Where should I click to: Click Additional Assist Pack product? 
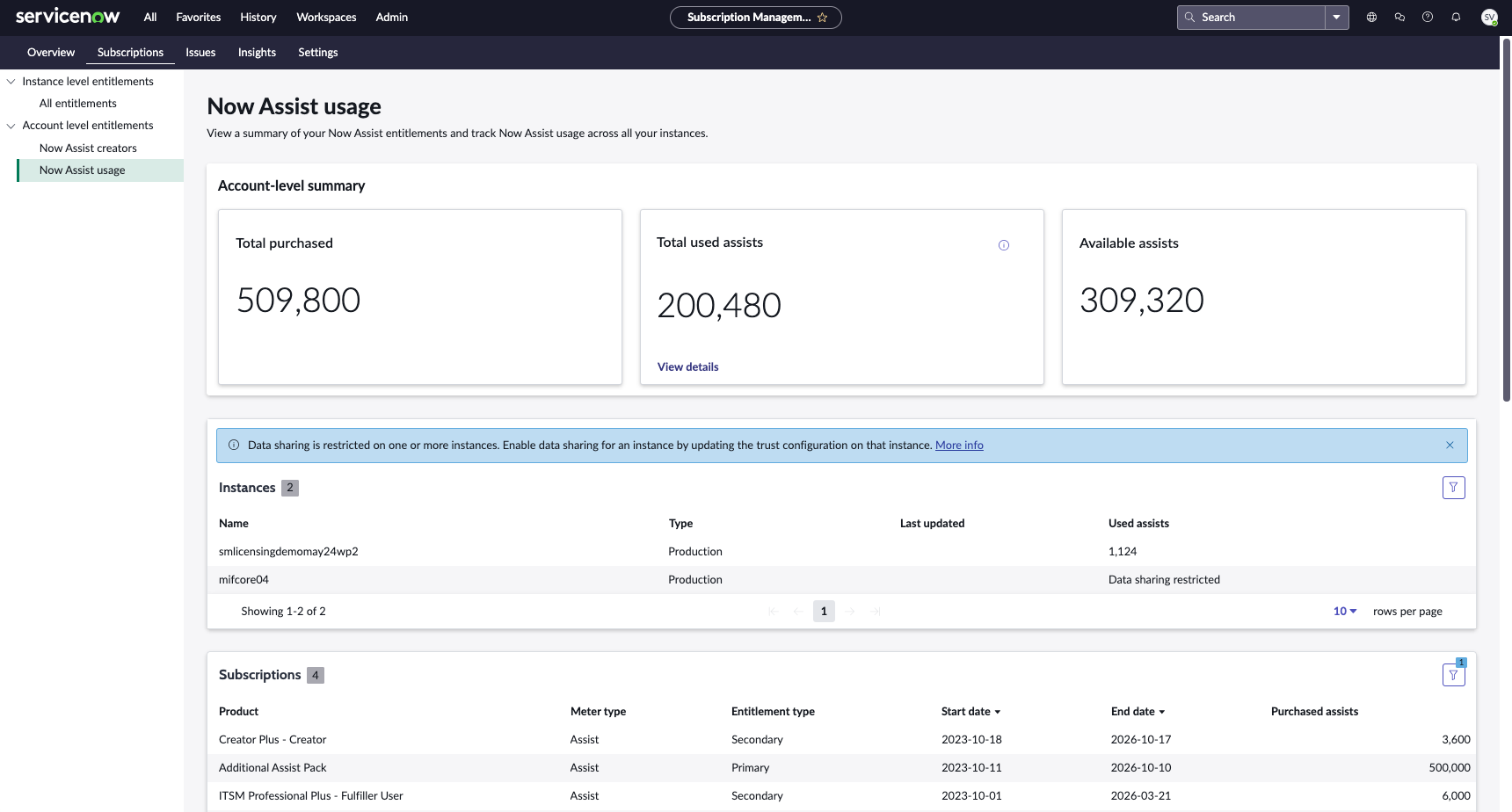click(273, 768)
